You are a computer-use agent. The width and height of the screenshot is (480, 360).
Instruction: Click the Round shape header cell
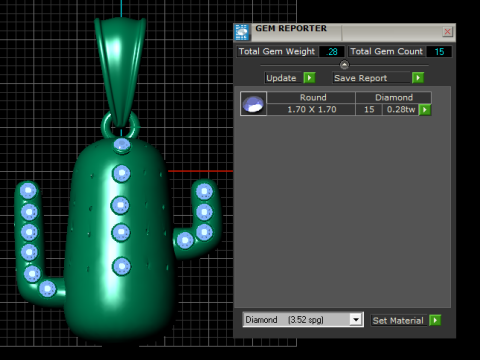click(x=311, y=97)
